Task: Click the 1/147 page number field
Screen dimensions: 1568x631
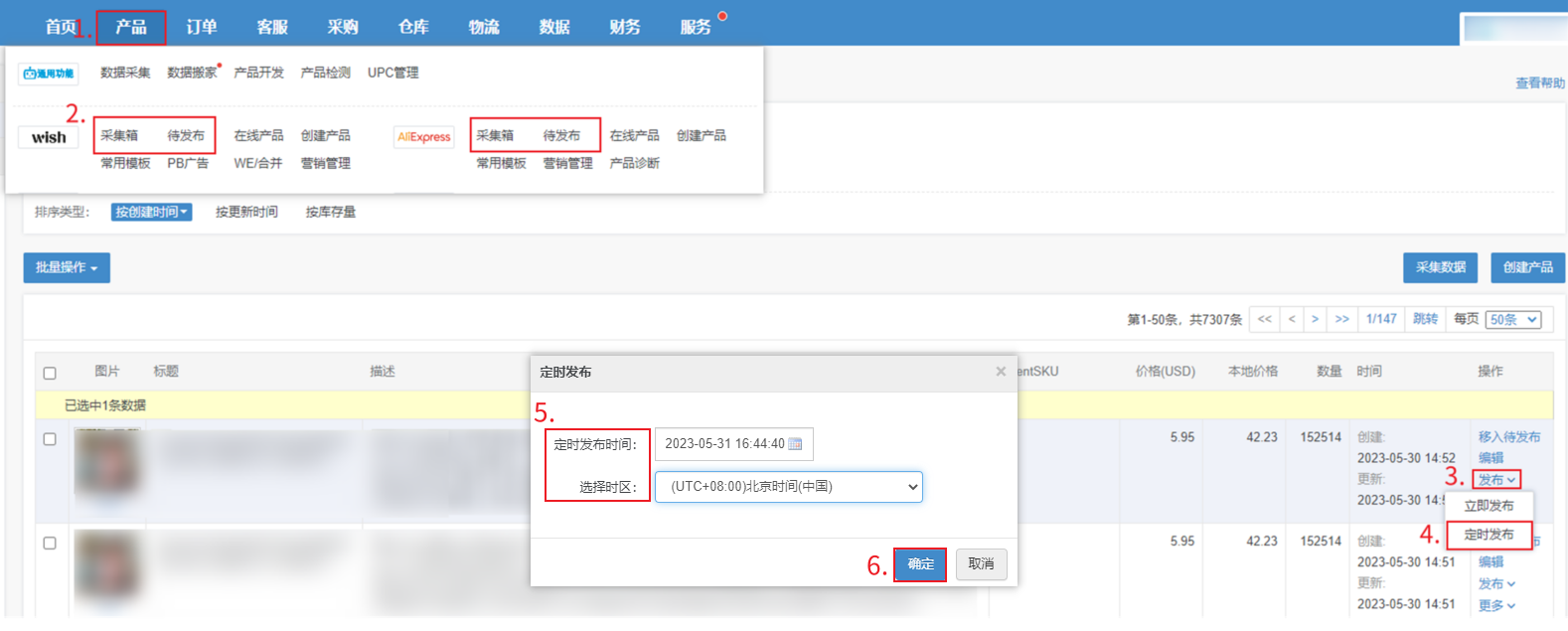Action: click(x=1381, y=319)
